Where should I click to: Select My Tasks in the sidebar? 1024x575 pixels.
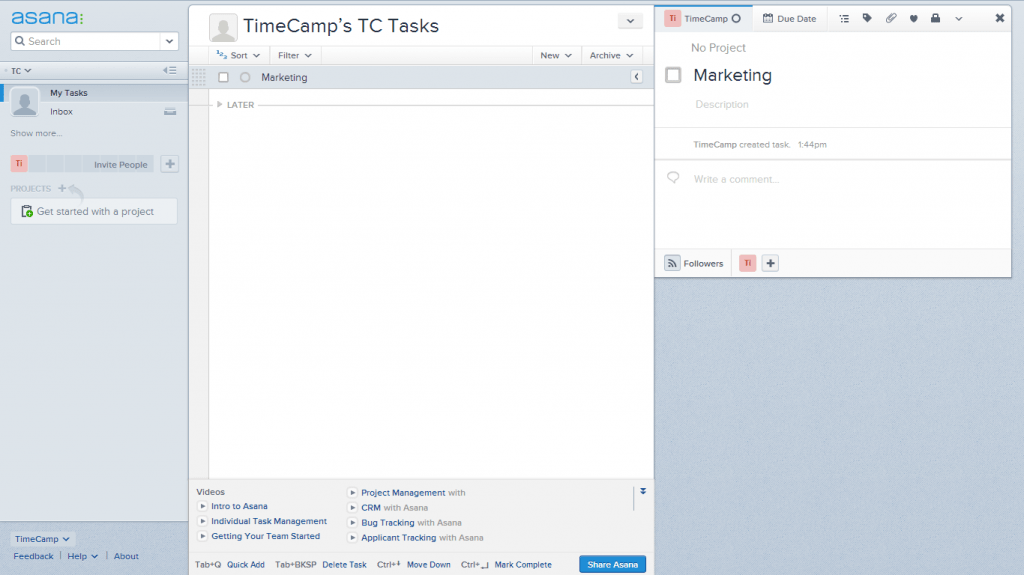(69, 93)
